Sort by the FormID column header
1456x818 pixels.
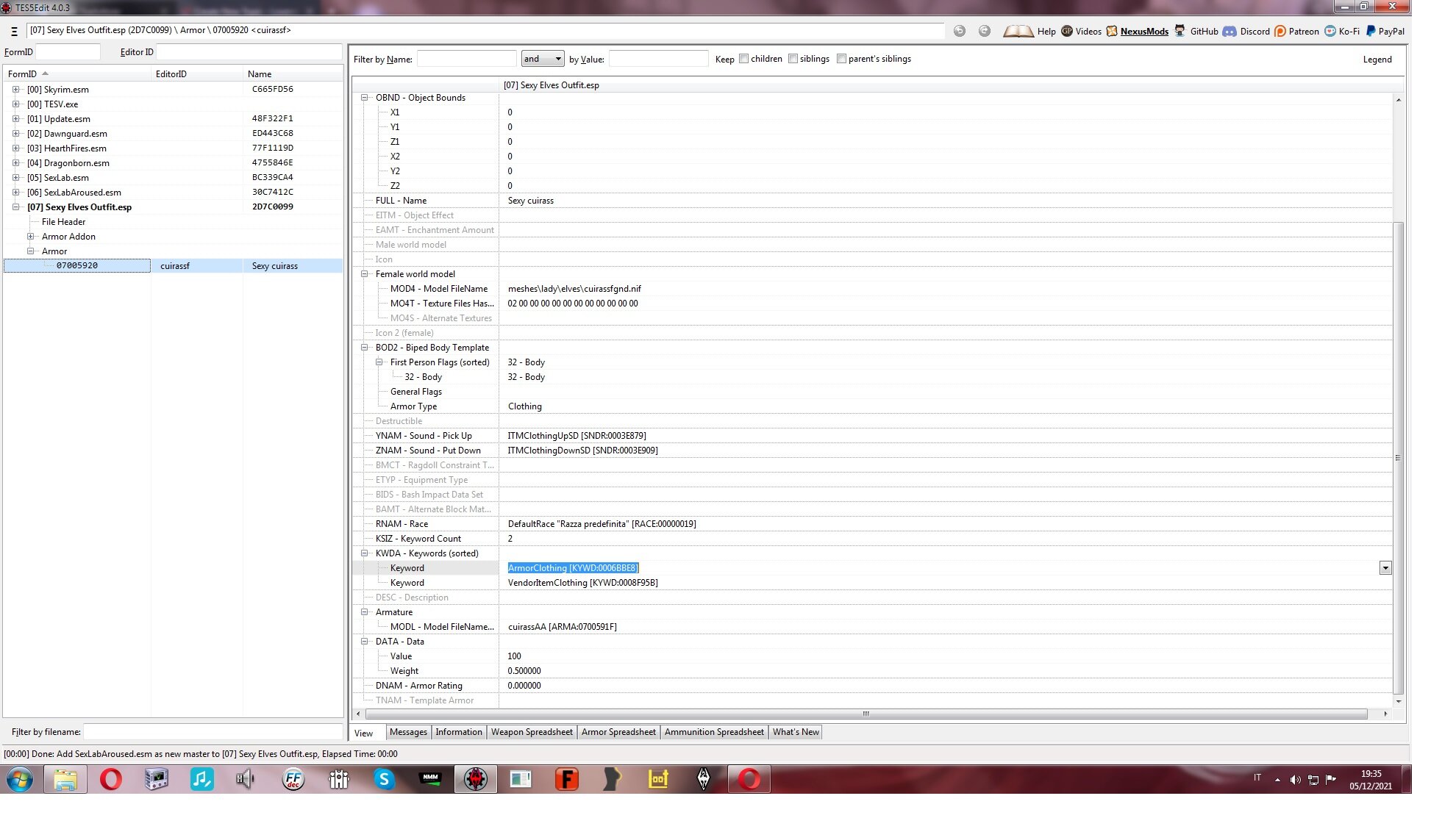point(77,73)
